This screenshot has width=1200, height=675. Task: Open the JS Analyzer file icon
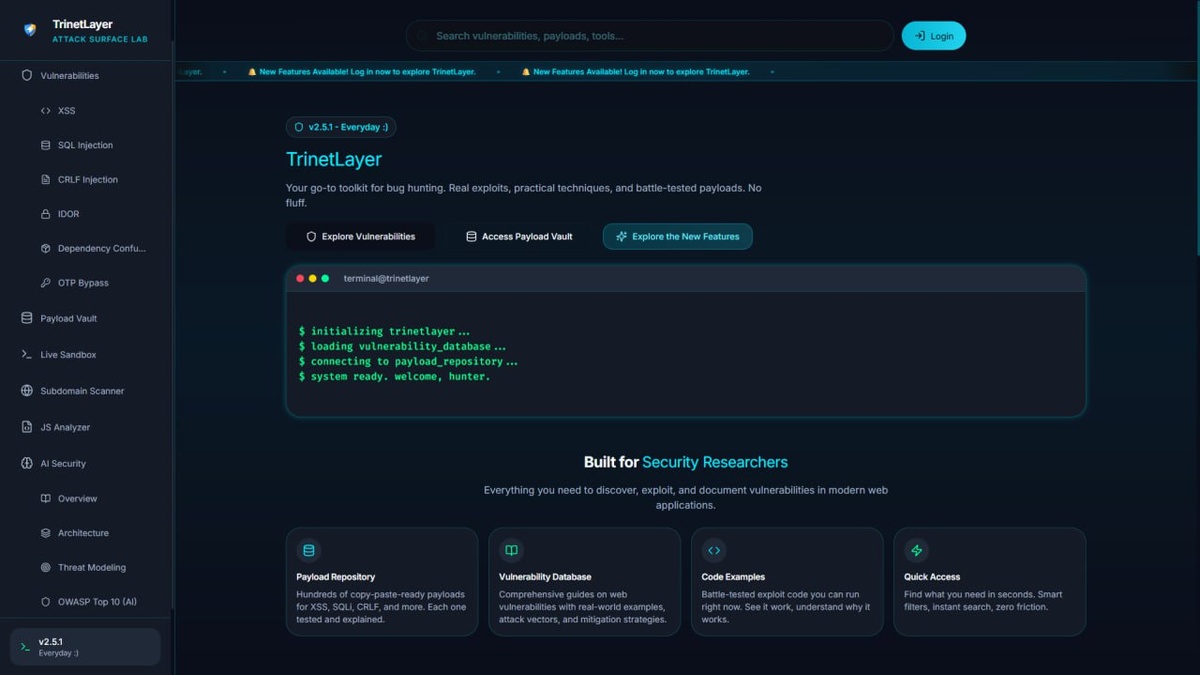pyautogui.click(x=27, y=427)
